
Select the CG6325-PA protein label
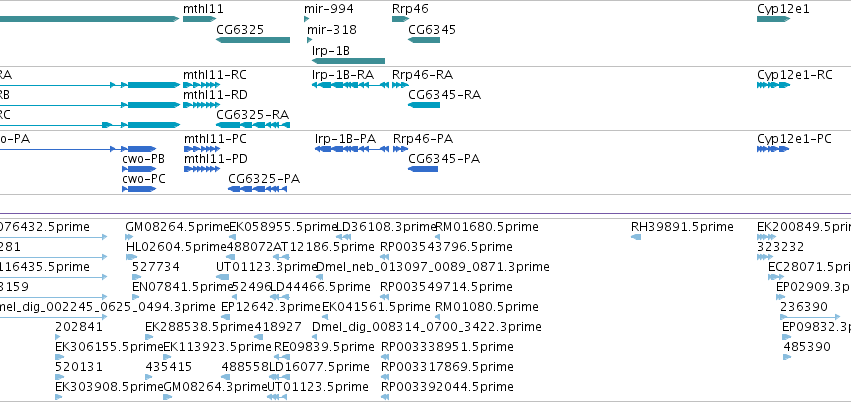pos(264,179)
